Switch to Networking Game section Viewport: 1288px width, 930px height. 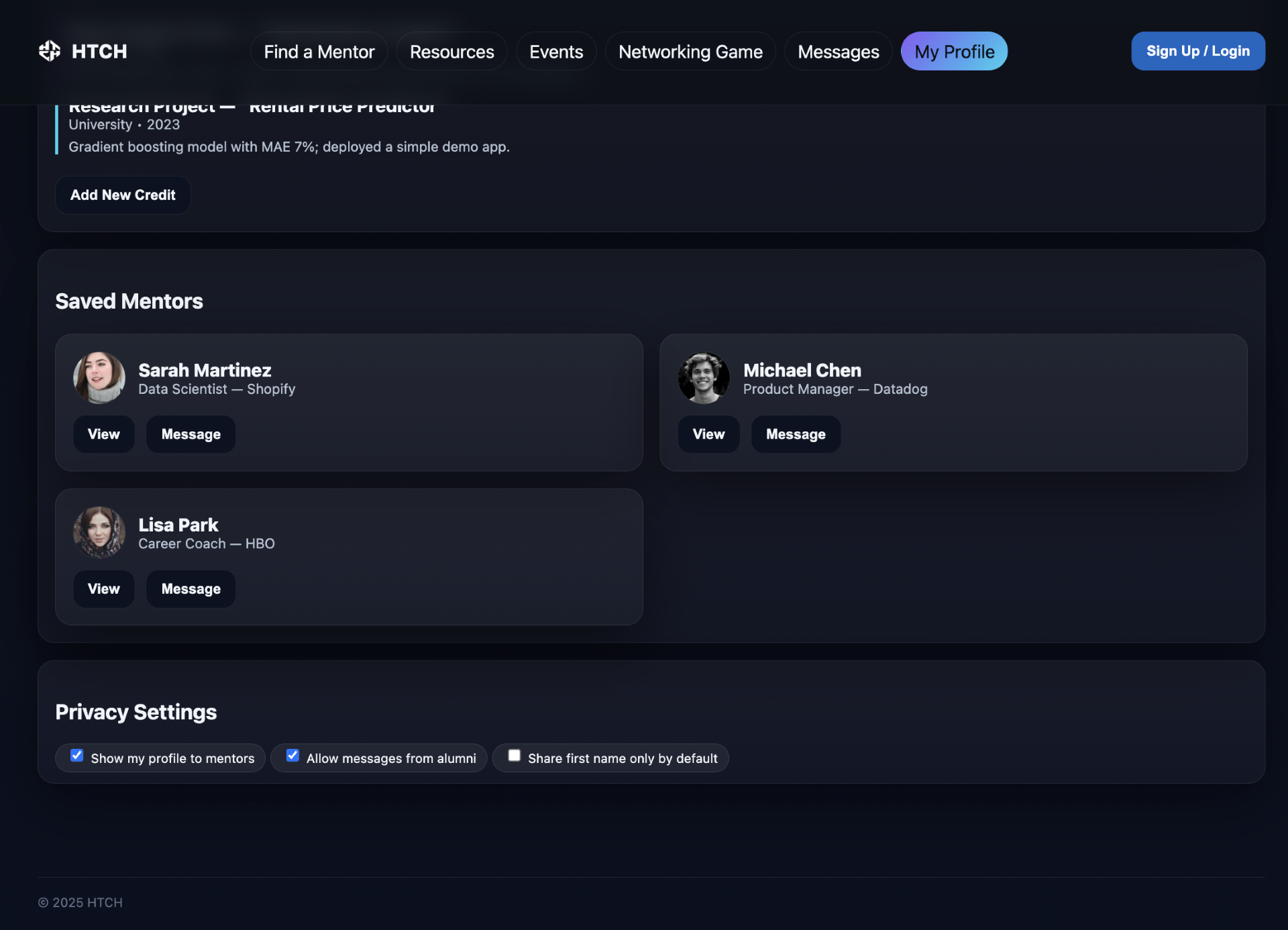tap(690, 52)
